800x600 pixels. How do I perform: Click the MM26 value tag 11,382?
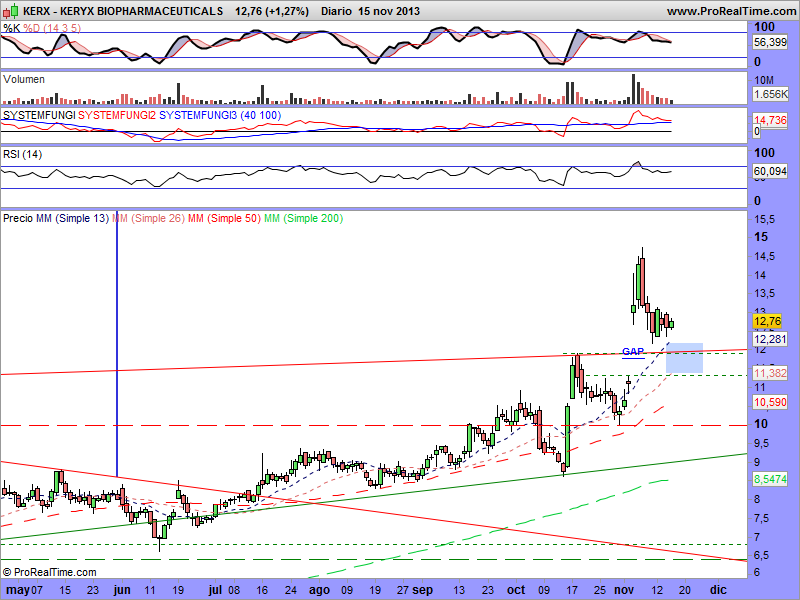770,373
